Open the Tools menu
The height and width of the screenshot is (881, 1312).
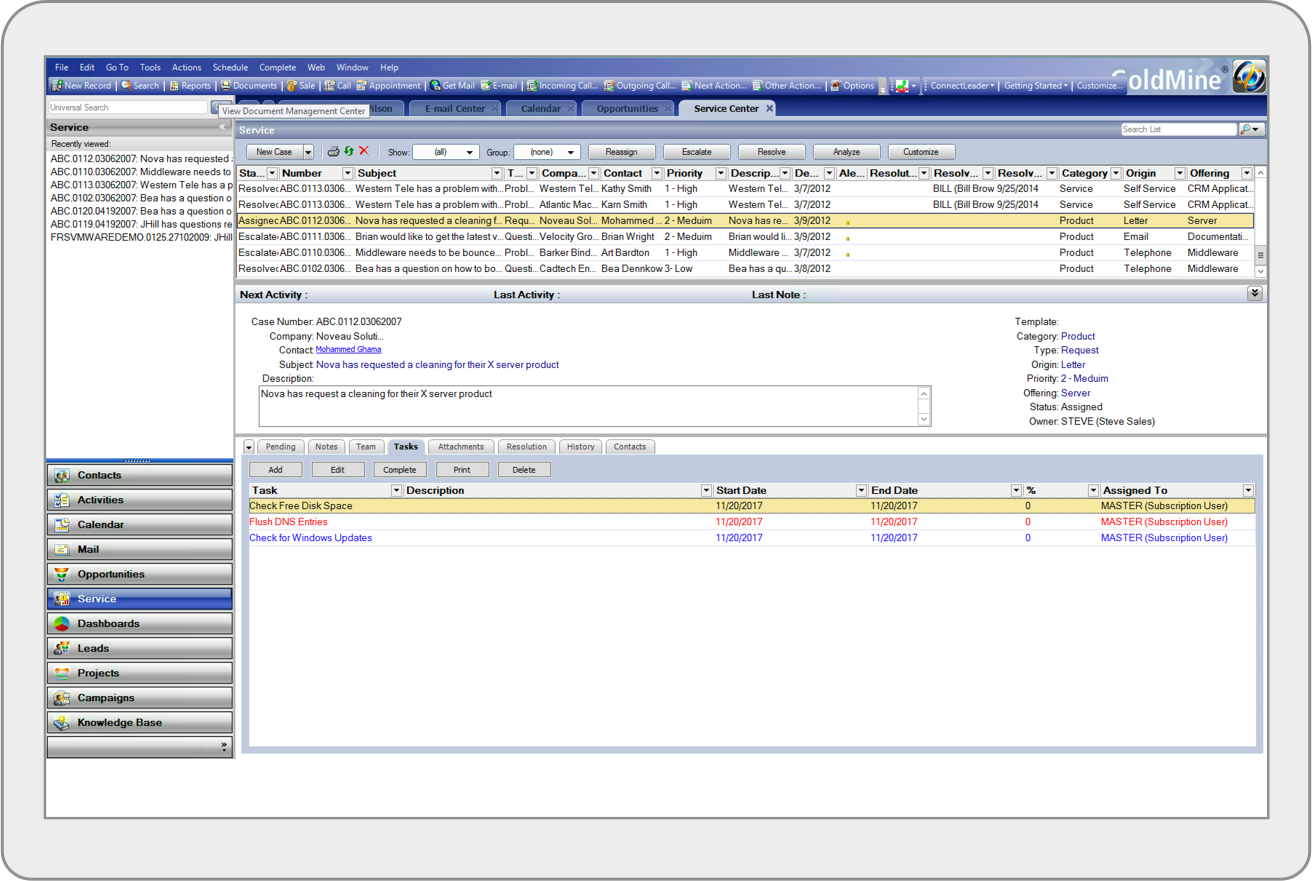coord(150,68)
